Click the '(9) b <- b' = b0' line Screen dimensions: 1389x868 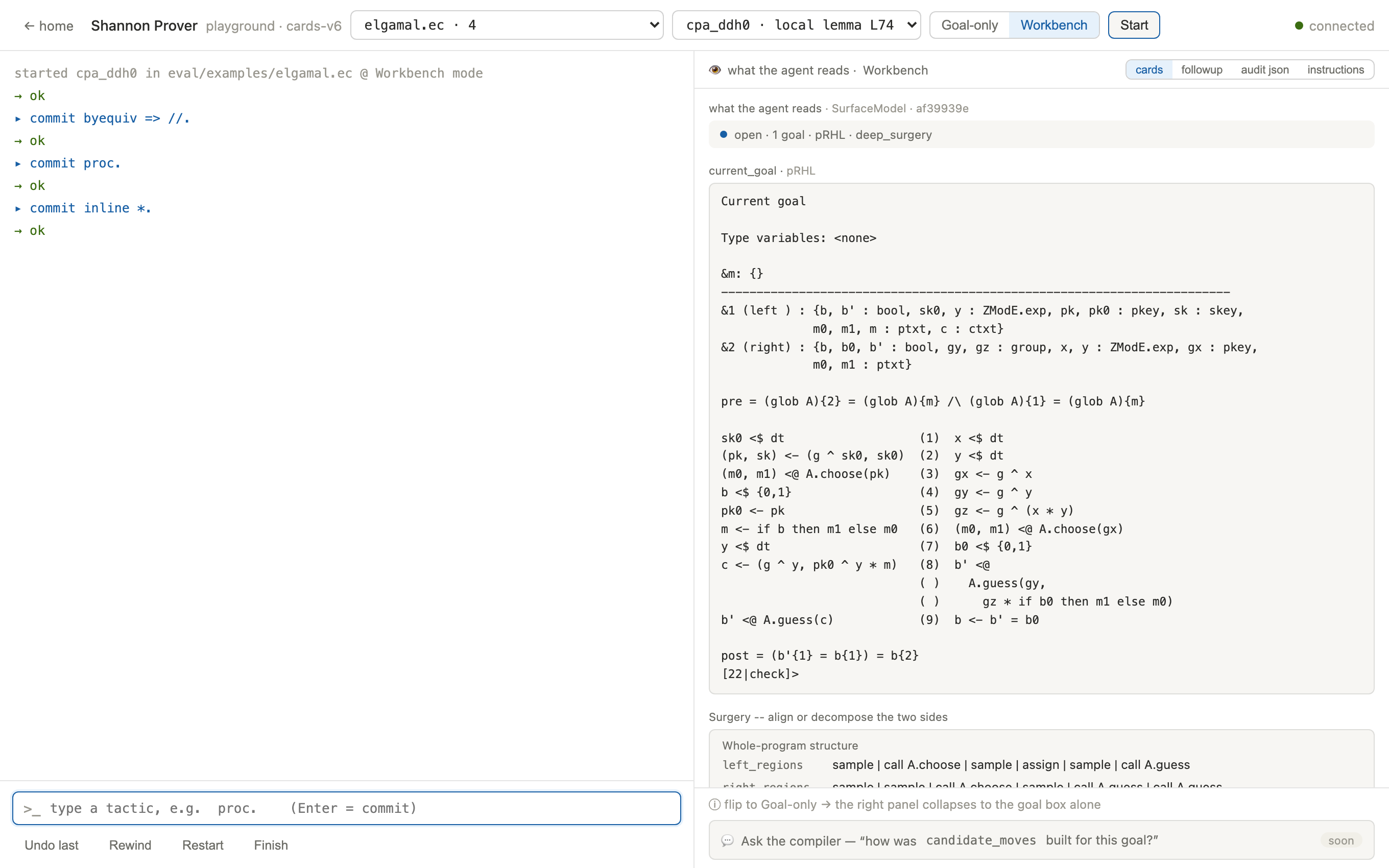pos(979,620)
